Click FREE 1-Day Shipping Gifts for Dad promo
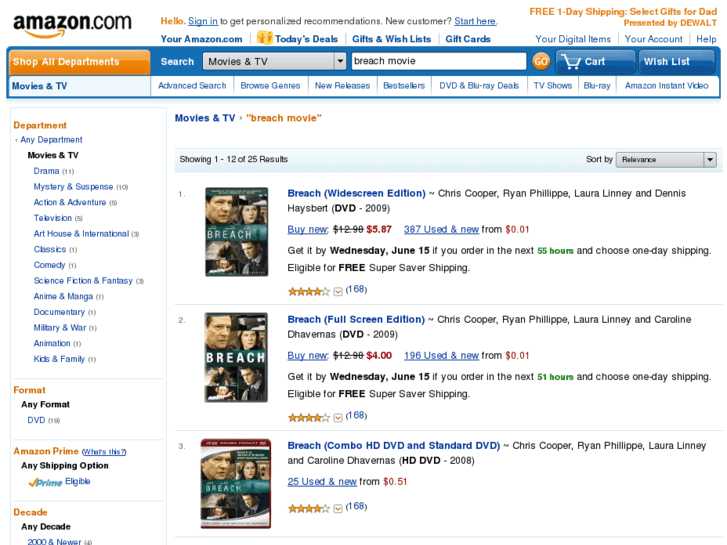727x545 pixels. click(623, 17)
